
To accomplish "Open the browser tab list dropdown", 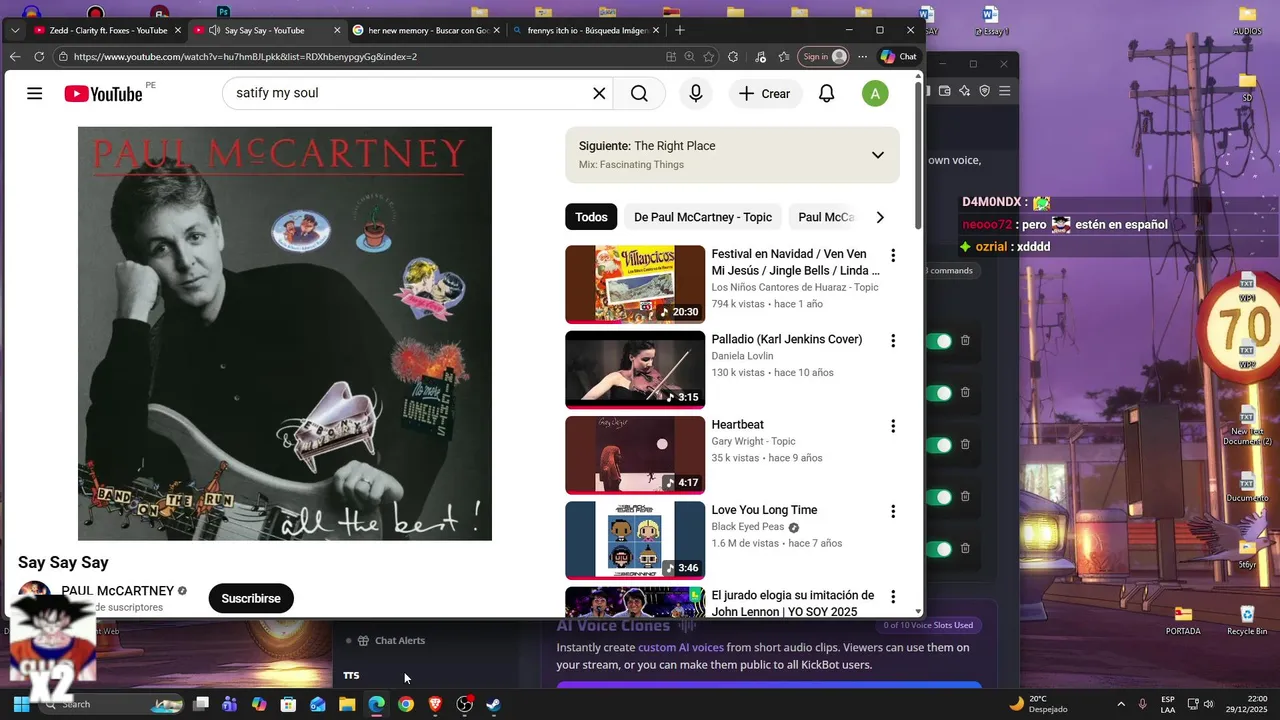I will point(14,30).
